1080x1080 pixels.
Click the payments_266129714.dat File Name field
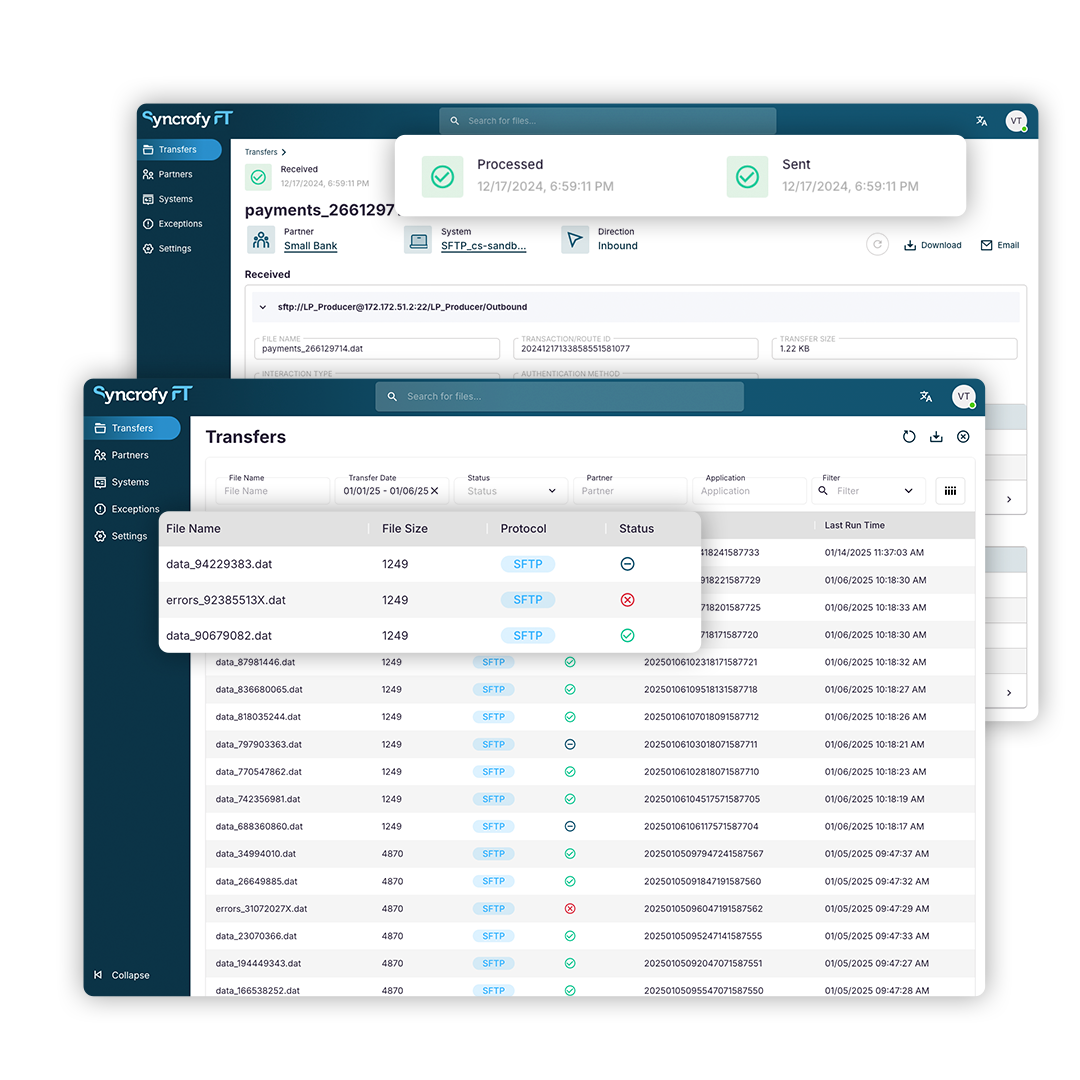[377, 349]
